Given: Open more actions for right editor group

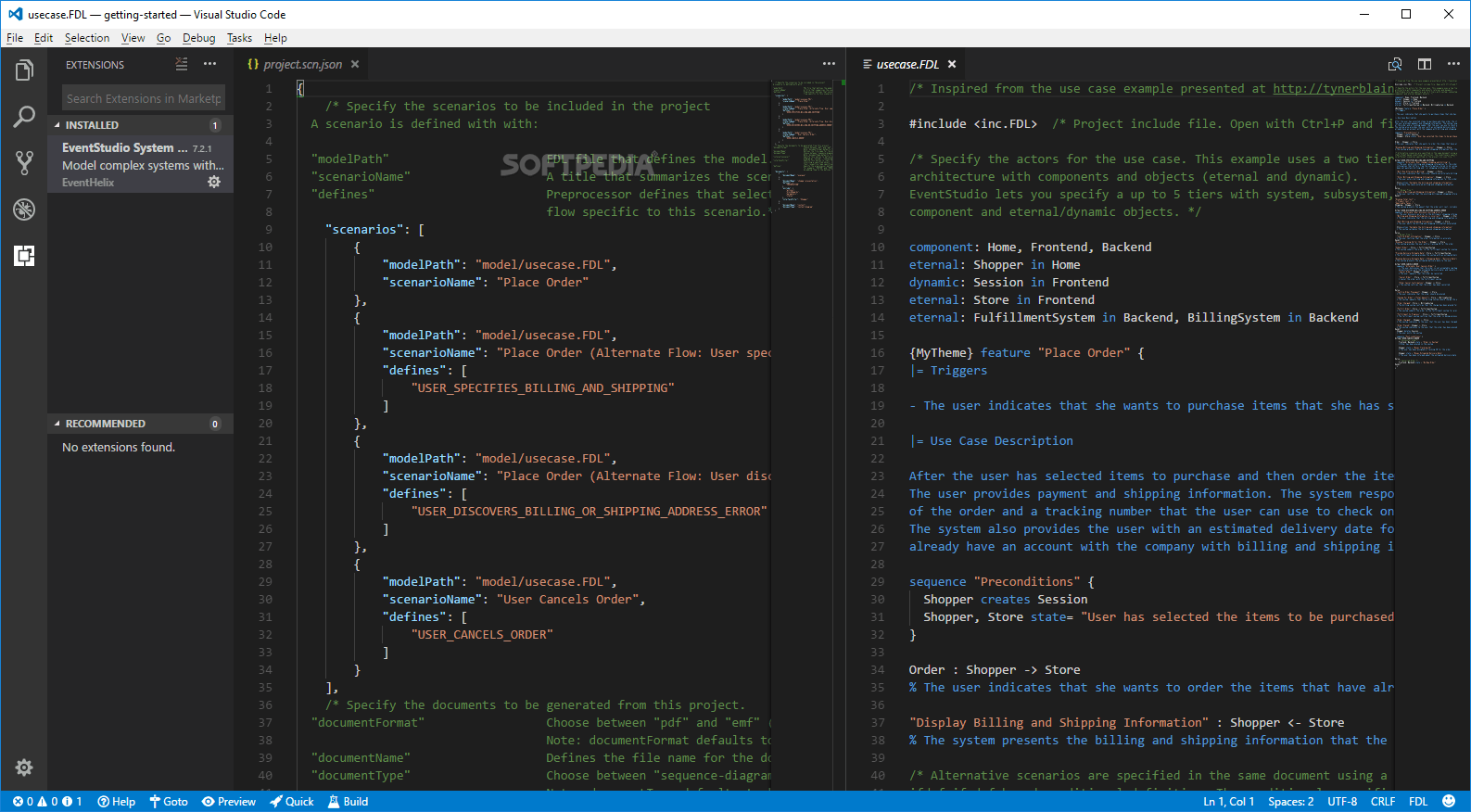Looking at the screenshot, I should tap(1453, 64).
